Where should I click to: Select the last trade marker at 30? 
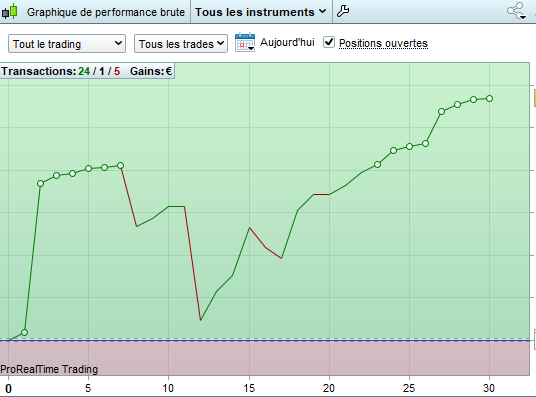tap(489, 98)
